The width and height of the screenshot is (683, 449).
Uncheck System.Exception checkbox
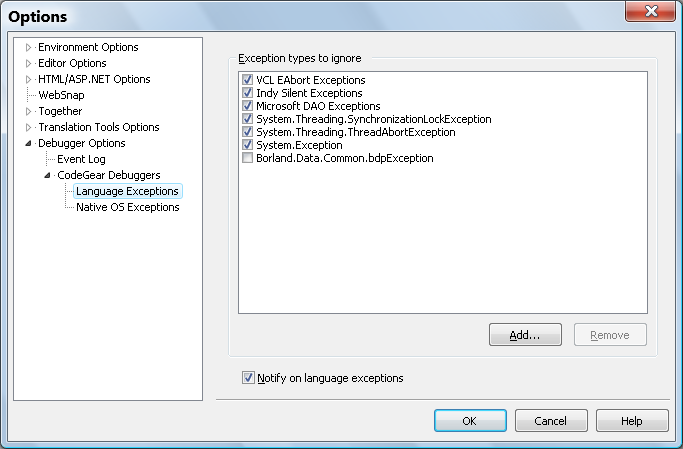[247, 145]
